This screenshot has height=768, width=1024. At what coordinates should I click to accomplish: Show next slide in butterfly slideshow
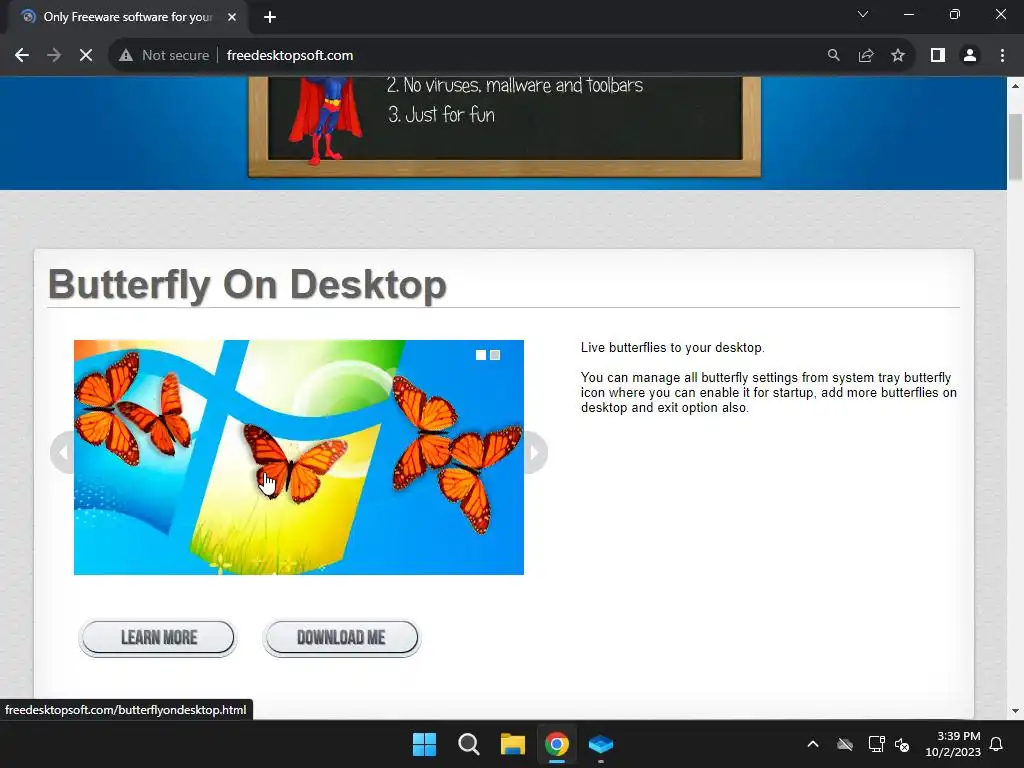[x=536, y=452]
